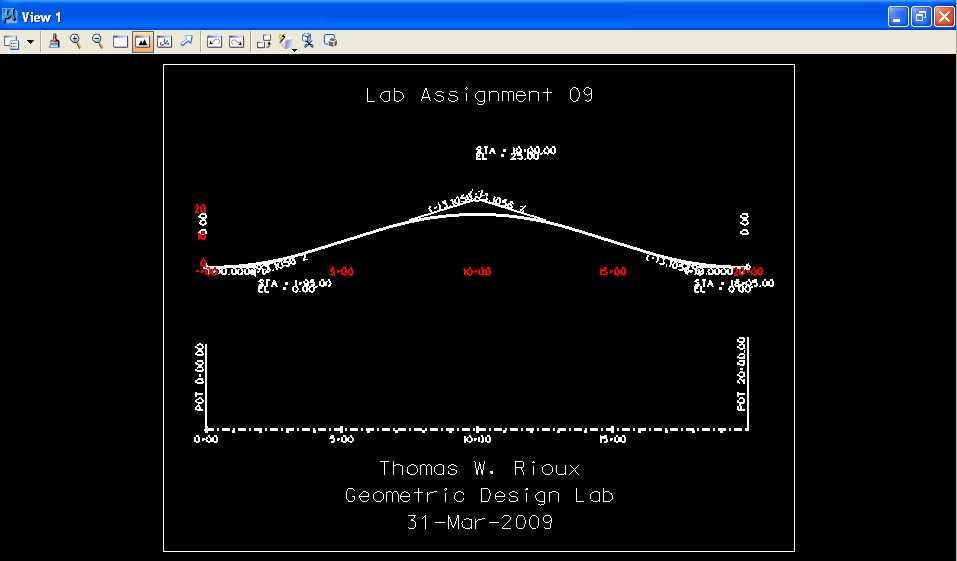Minimize the View 1 window
Image resolution: width=957 pixels, height=561 pixels.
point(898,17)
